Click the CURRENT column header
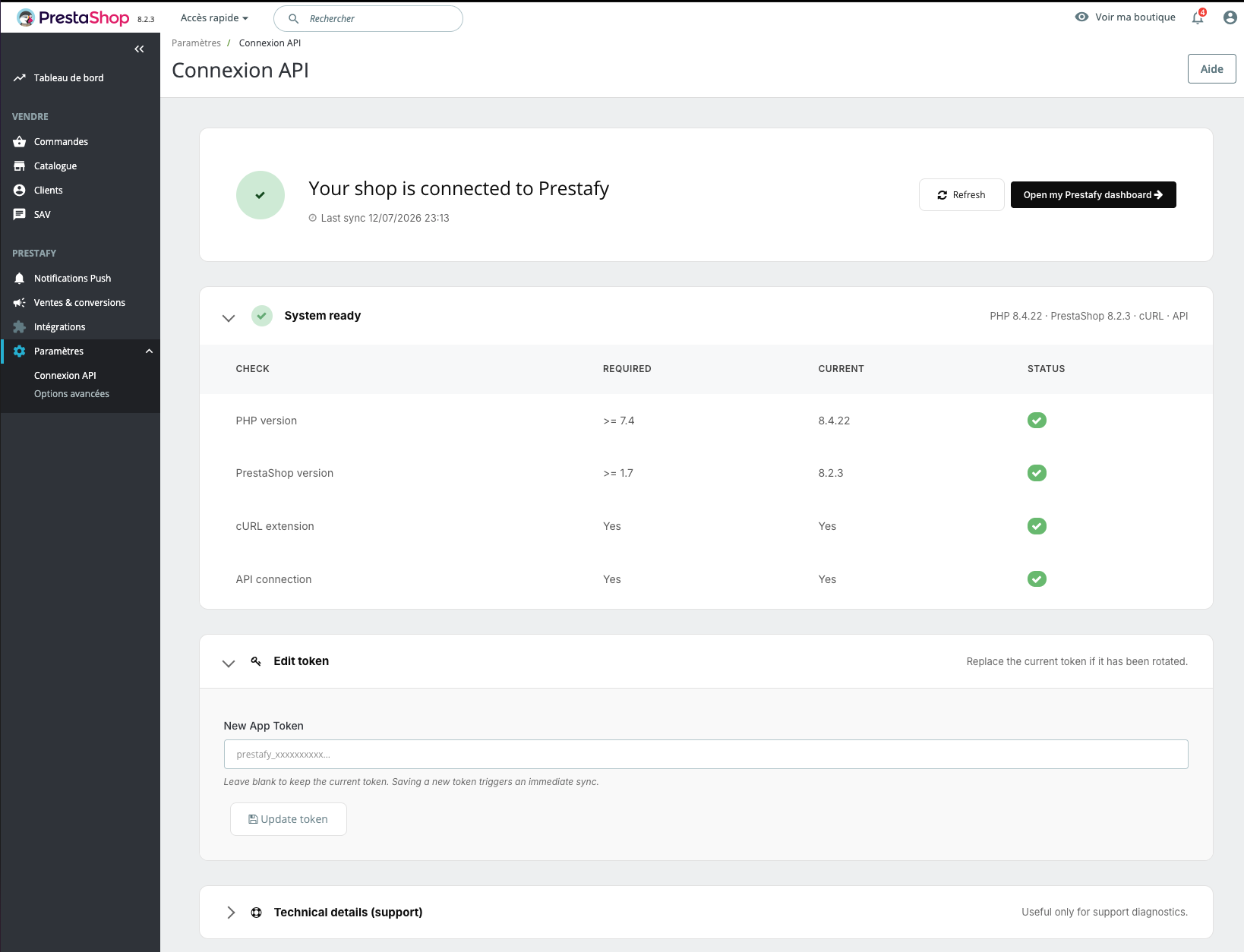1244x952 pixels. point(841,369)
